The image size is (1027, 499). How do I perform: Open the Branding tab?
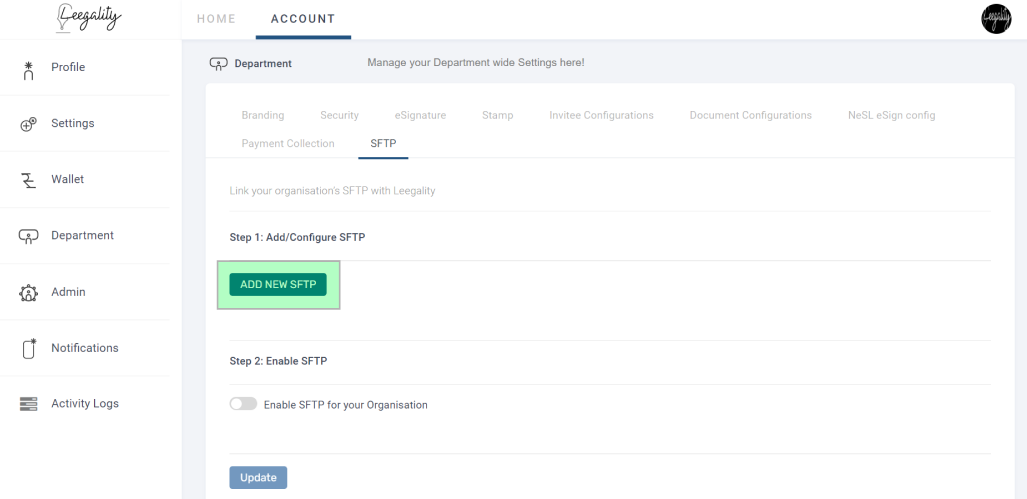[x=263, y=115]
